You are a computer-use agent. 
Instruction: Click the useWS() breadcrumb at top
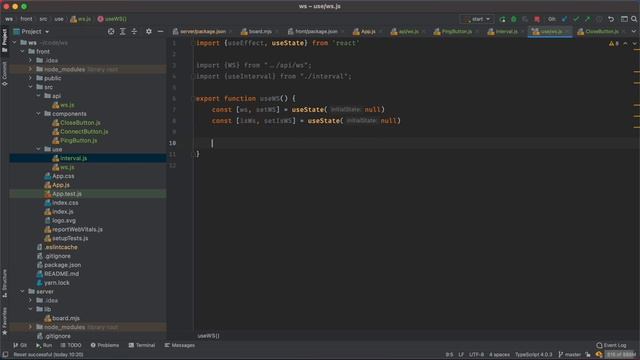[112, 19]
